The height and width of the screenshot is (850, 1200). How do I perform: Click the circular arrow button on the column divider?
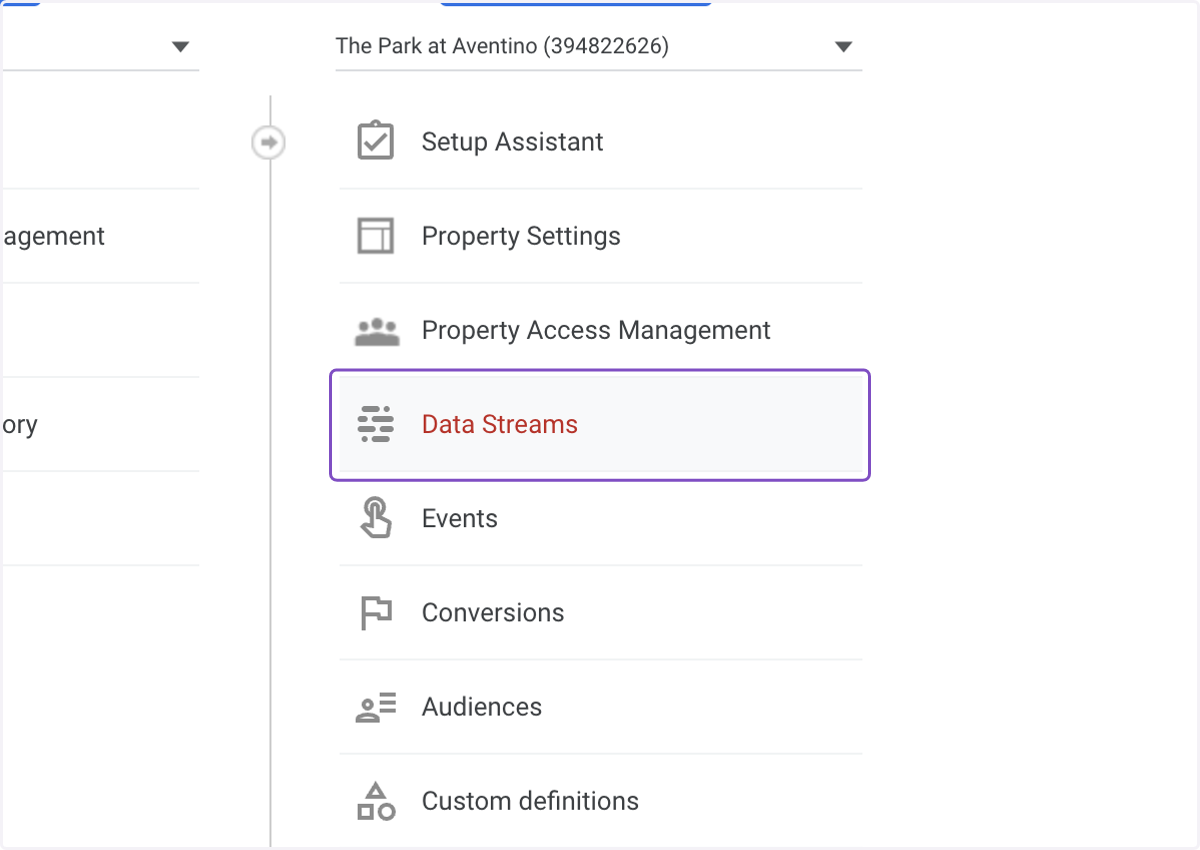tap(268, 143)
